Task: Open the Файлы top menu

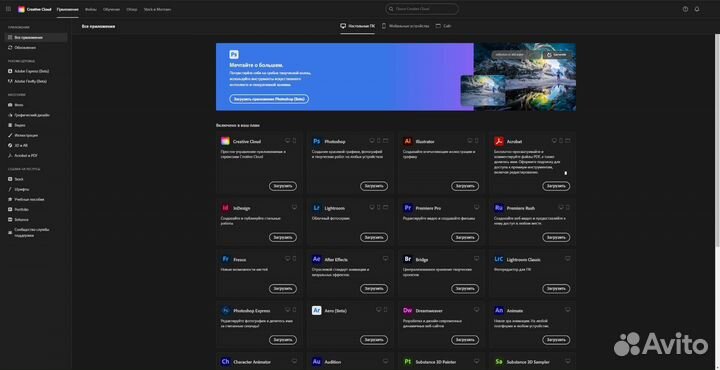Action: point(90,9)
